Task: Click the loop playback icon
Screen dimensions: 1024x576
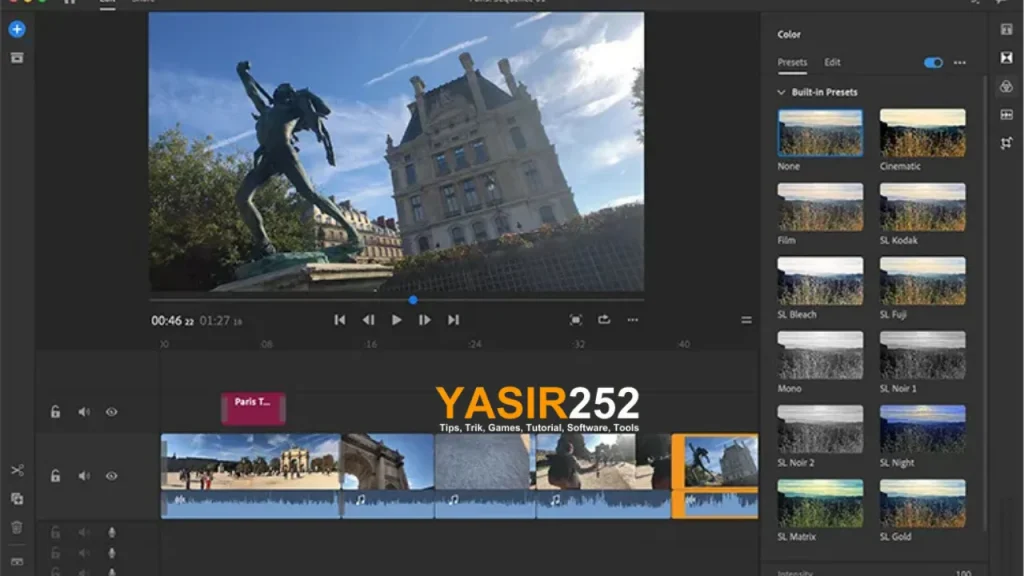Action: pyautogui.click(x=604, y=319)
